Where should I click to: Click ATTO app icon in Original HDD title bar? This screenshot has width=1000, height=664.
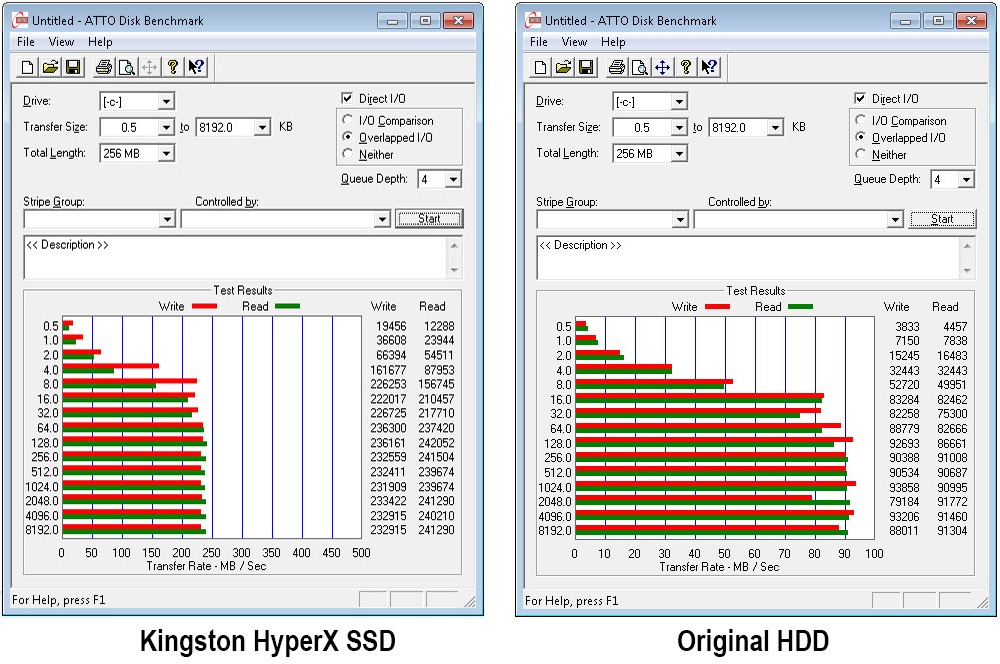click(x=533, y=20)
